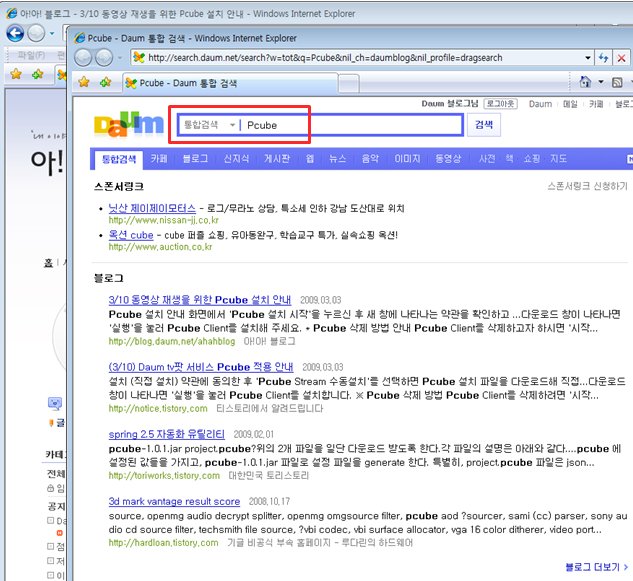The width and height of the screenshot is (633, 581).
Task: Click the Add to Favorites icon in the rear blog window
Action: 38,74
